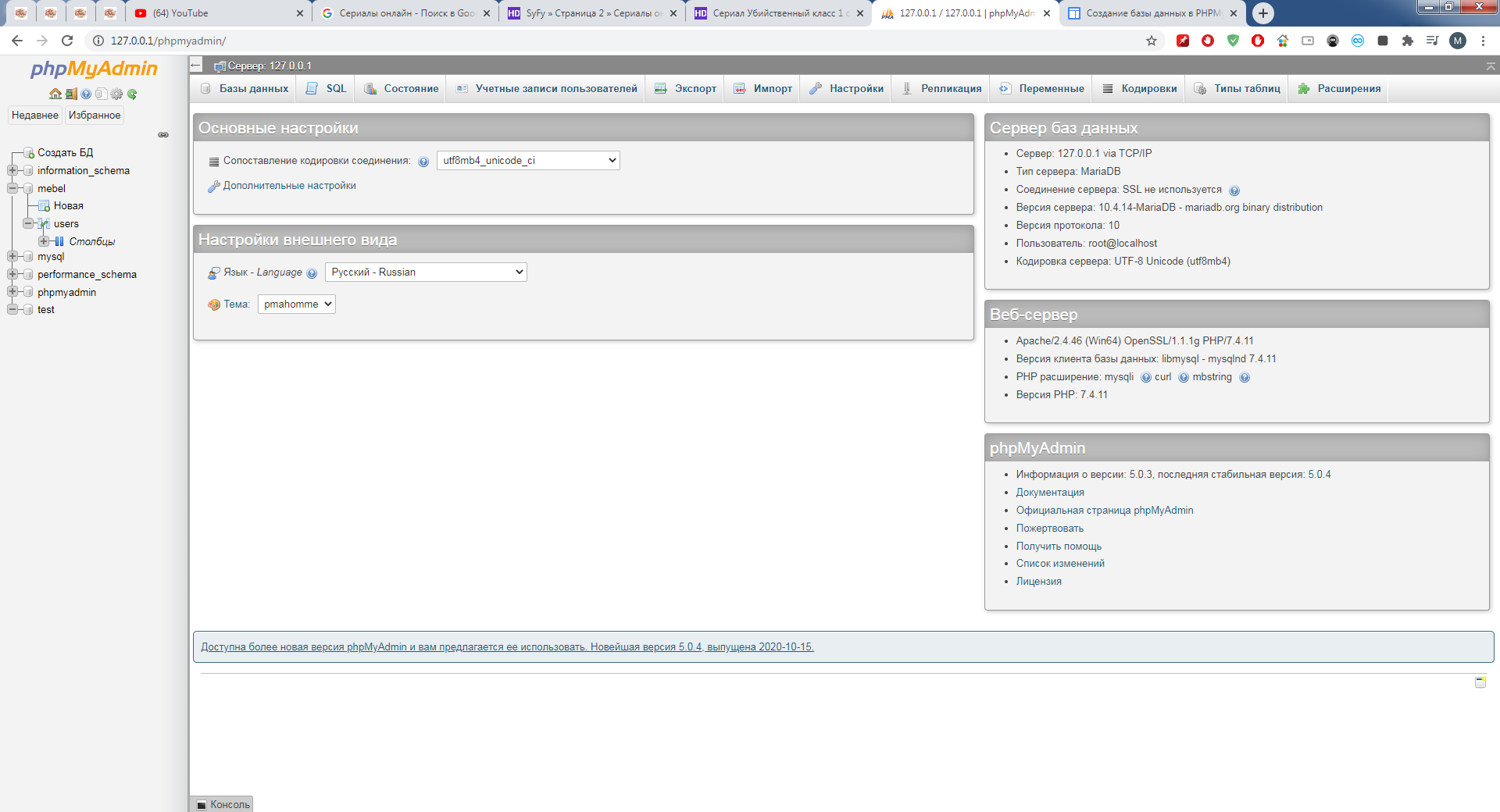Collapse mebel database node
Viewport: 1500px width, 812px height.
click(12, 188)
